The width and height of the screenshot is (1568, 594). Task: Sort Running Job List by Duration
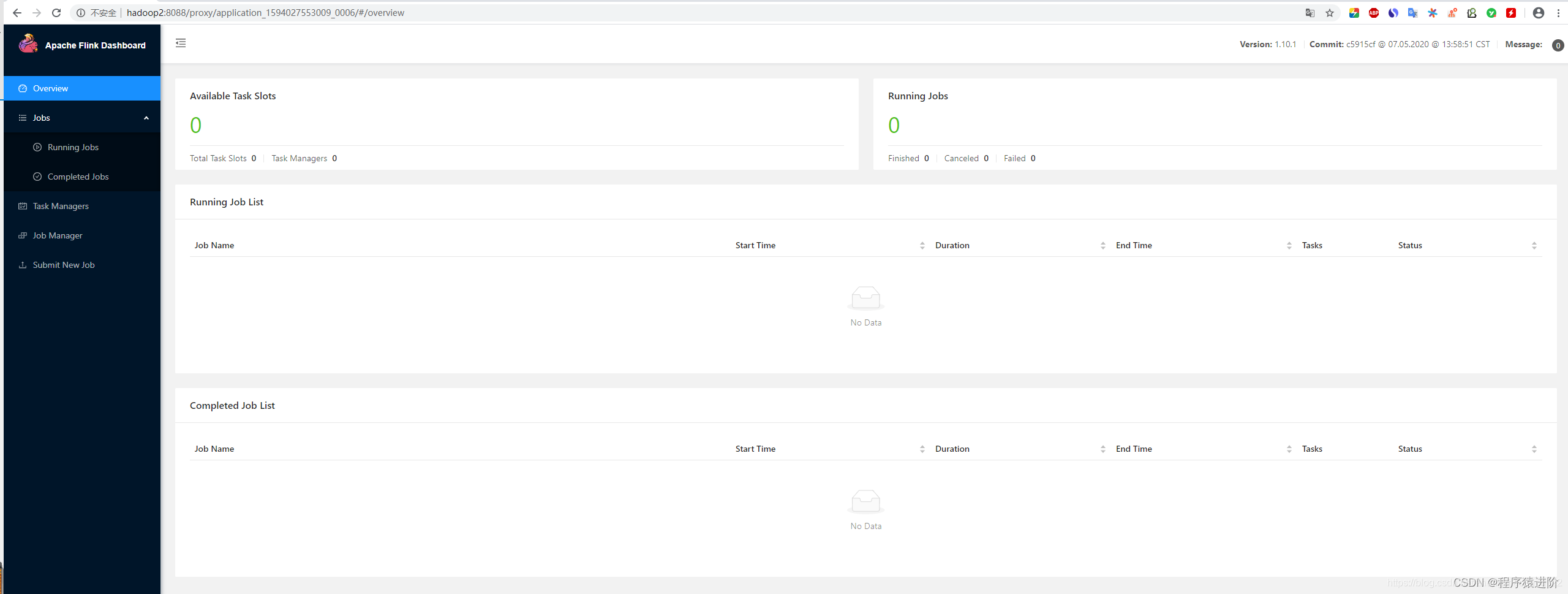pos(1102,245)
